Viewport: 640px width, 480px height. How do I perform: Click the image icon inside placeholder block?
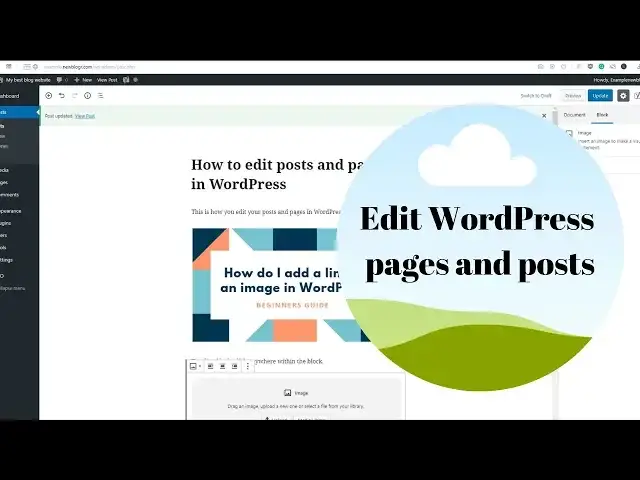pyautogui.click(x=287, y=393)
